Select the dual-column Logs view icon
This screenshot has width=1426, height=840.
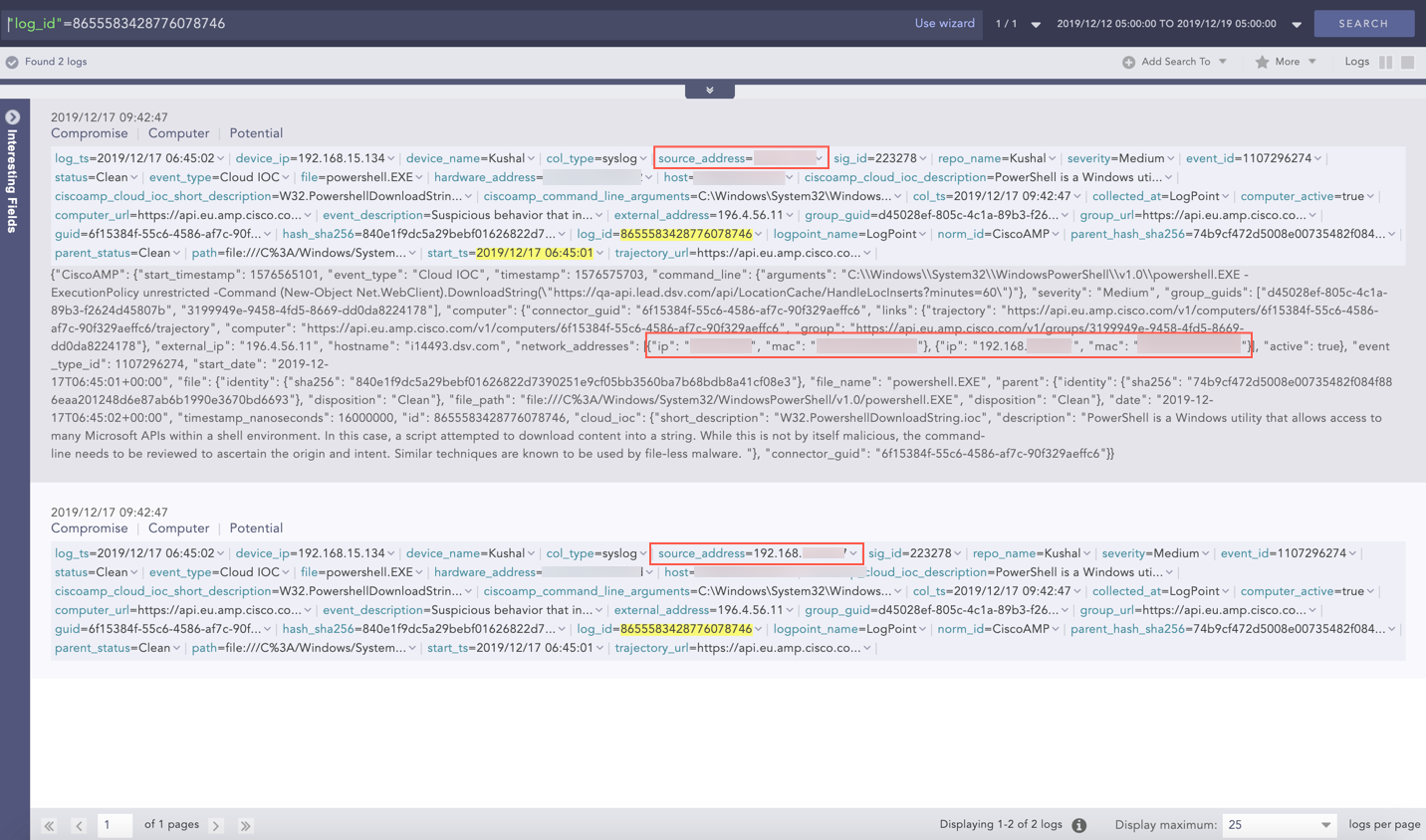pos(1386,62)
